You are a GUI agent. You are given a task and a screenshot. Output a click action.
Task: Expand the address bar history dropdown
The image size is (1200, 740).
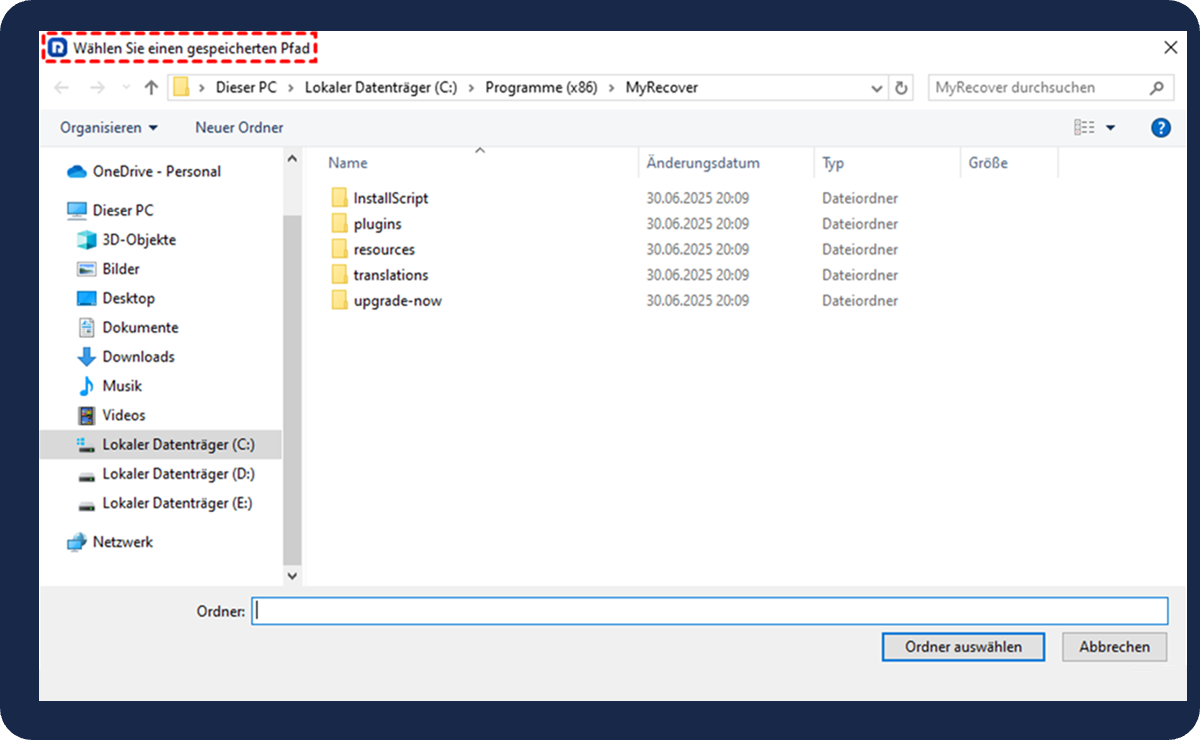tap(877, 88)
